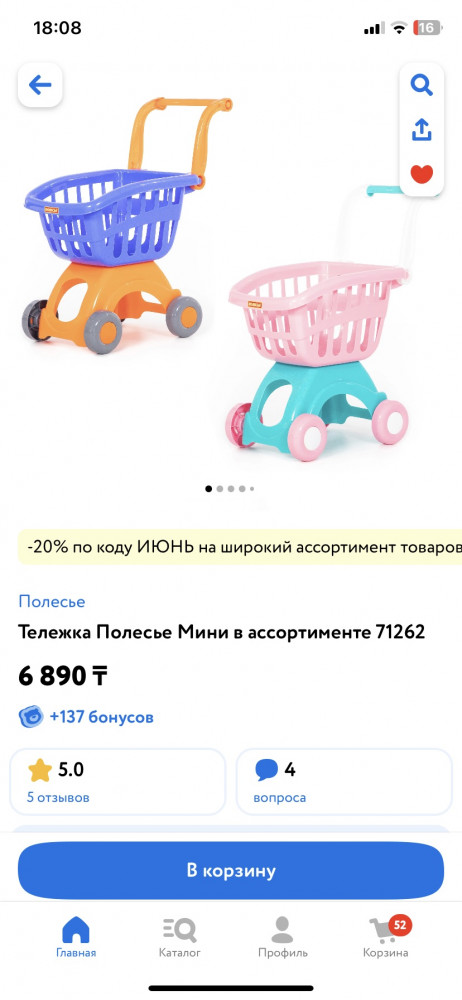Tap the back arrow icon
This screenshot has height=1000, width=462.
(x=40, y=85)
